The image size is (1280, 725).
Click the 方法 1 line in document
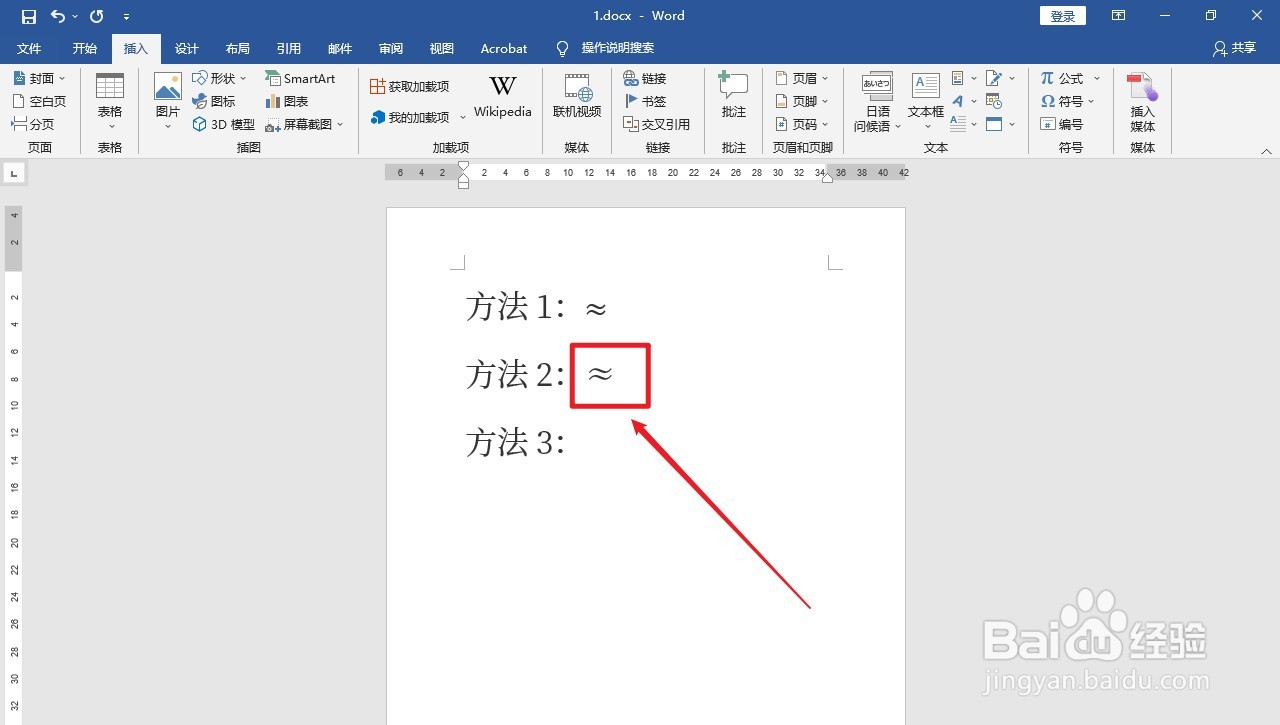(537, 307)
